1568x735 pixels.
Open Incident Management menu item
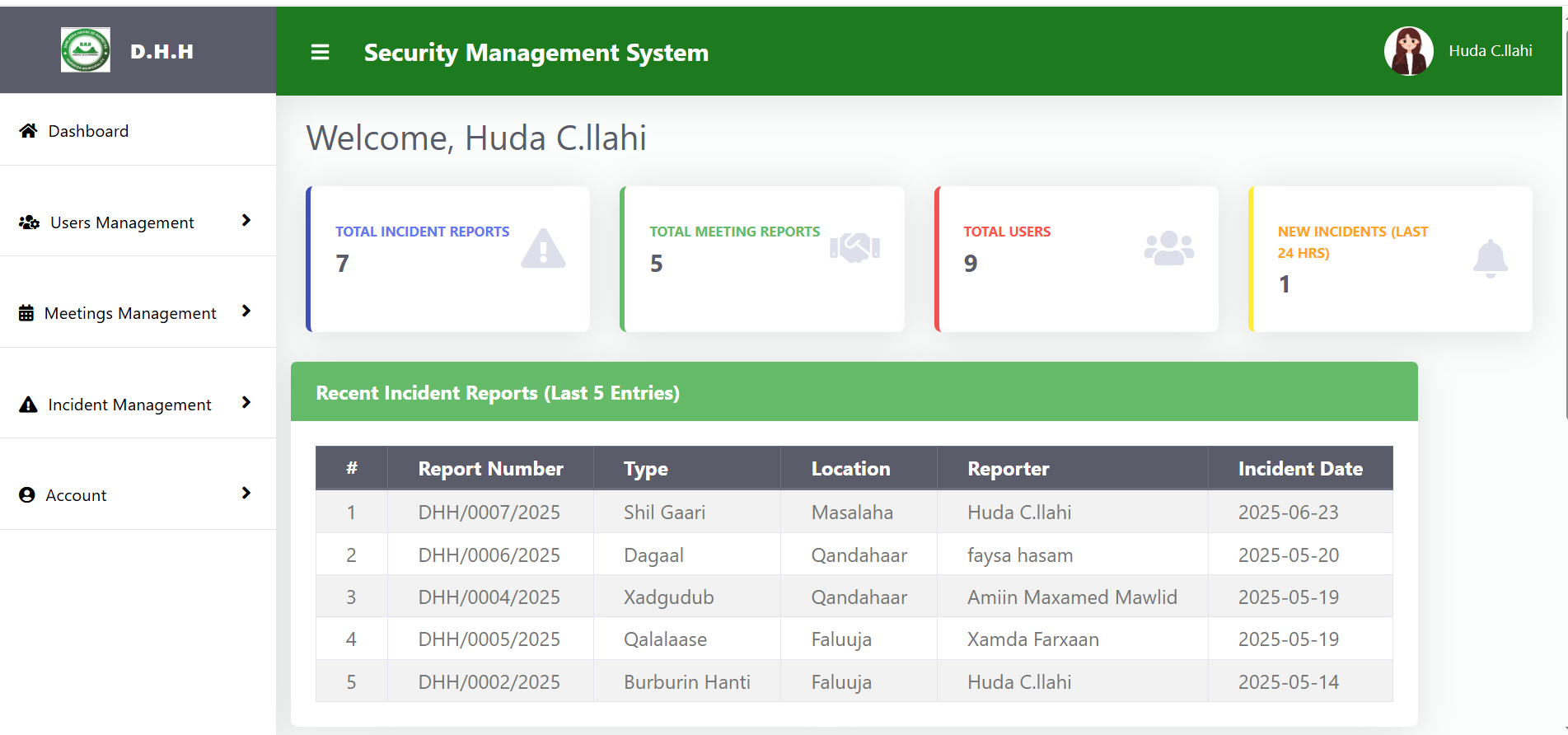(x=138, y=405)
